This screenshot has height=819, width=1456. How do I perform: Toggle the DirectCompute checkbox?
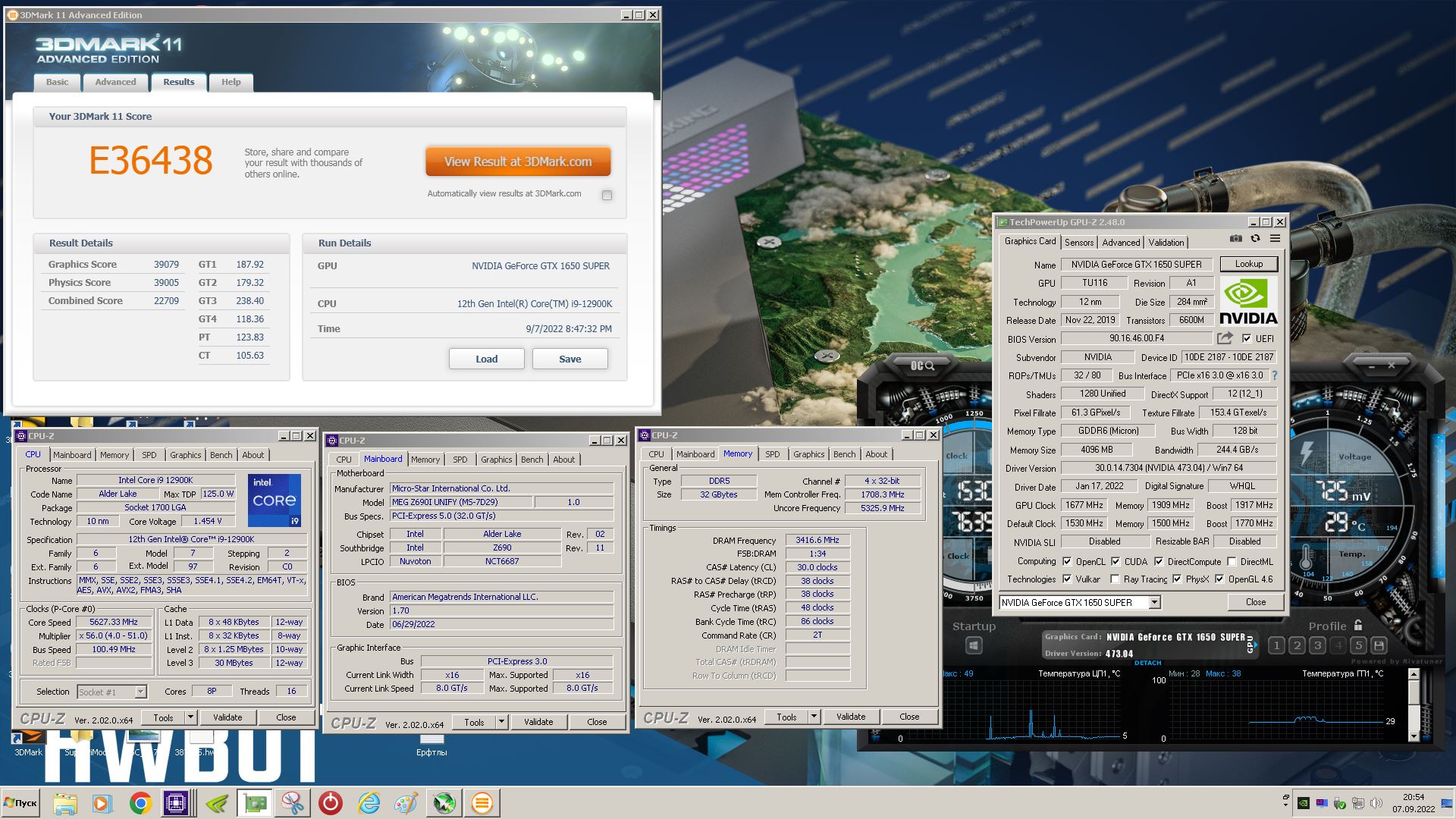click(x=1159, y=562)
